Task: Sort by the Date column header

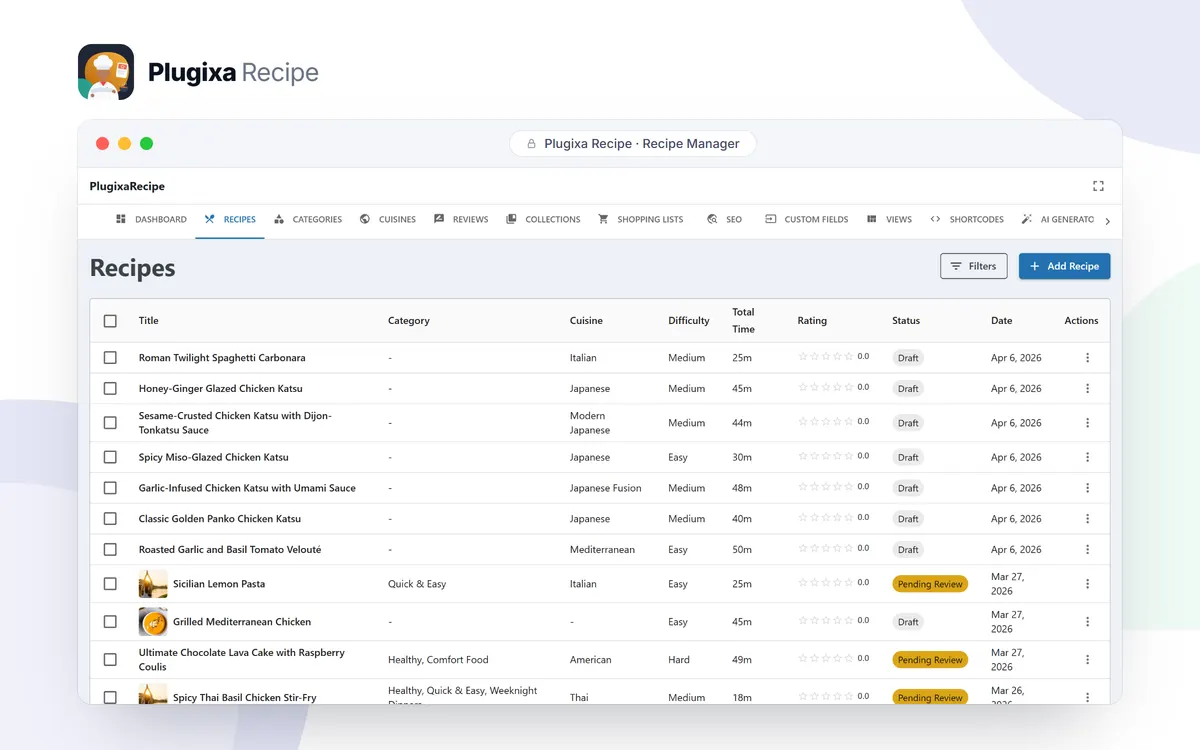Action: pos(1002,321)
